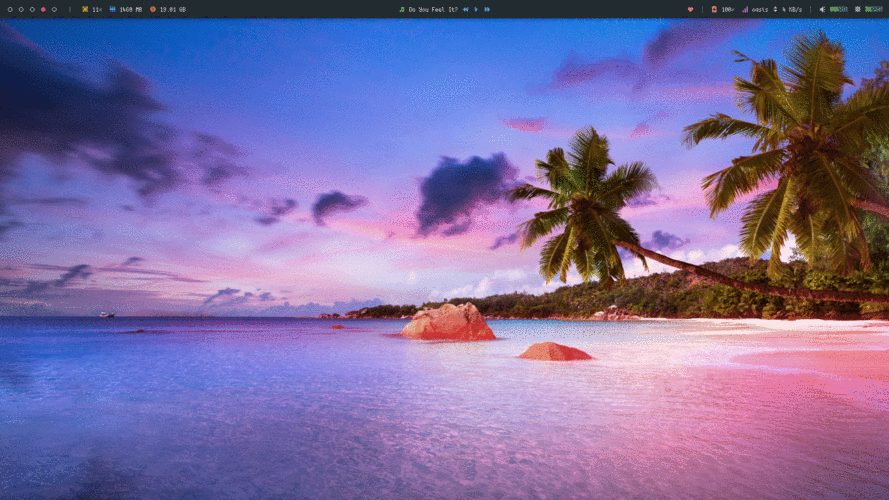Click the CPU usage icon

[x=85, y=9]
